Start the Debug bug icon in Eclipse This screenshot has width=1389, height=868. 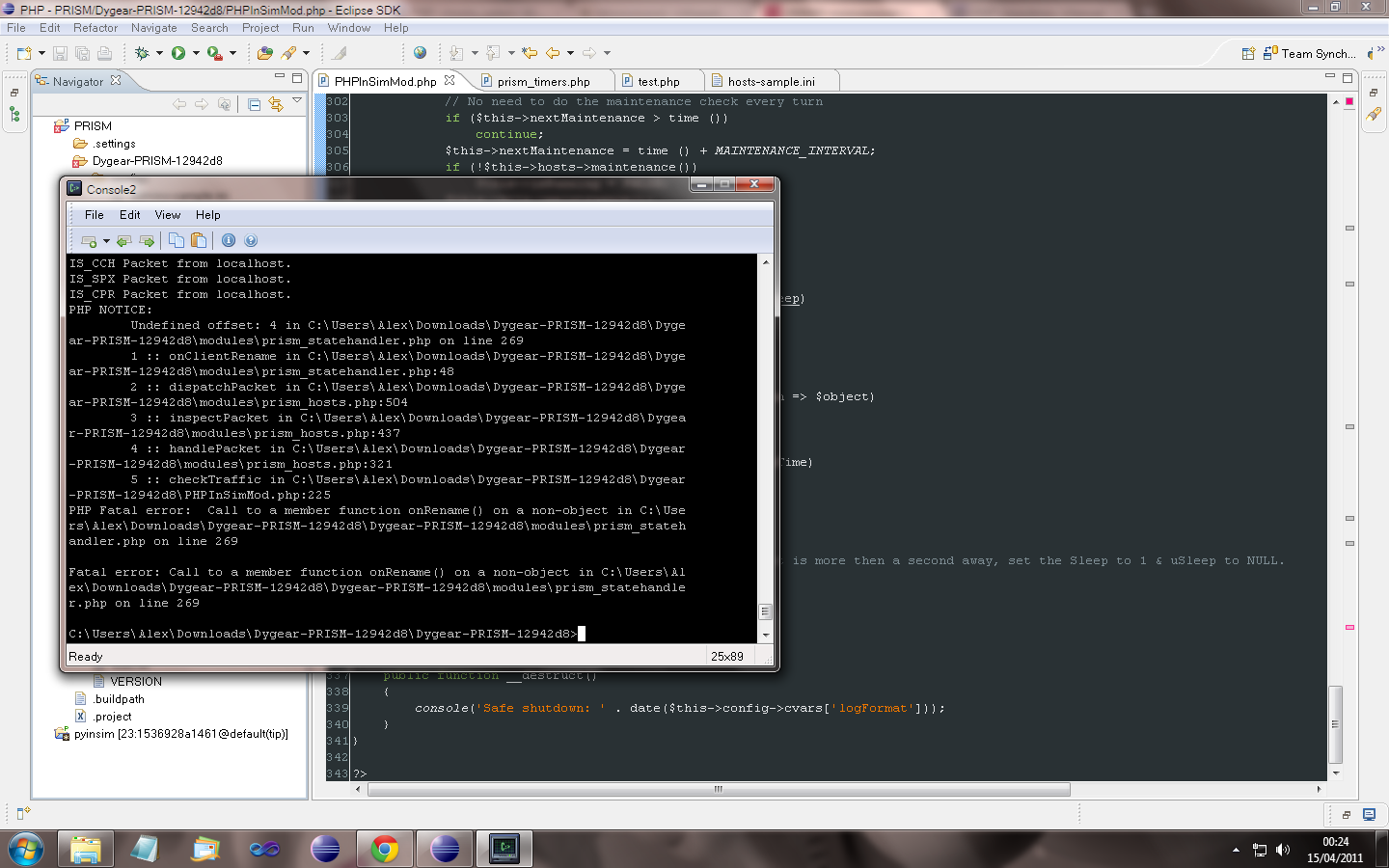(x=142, y=53)
